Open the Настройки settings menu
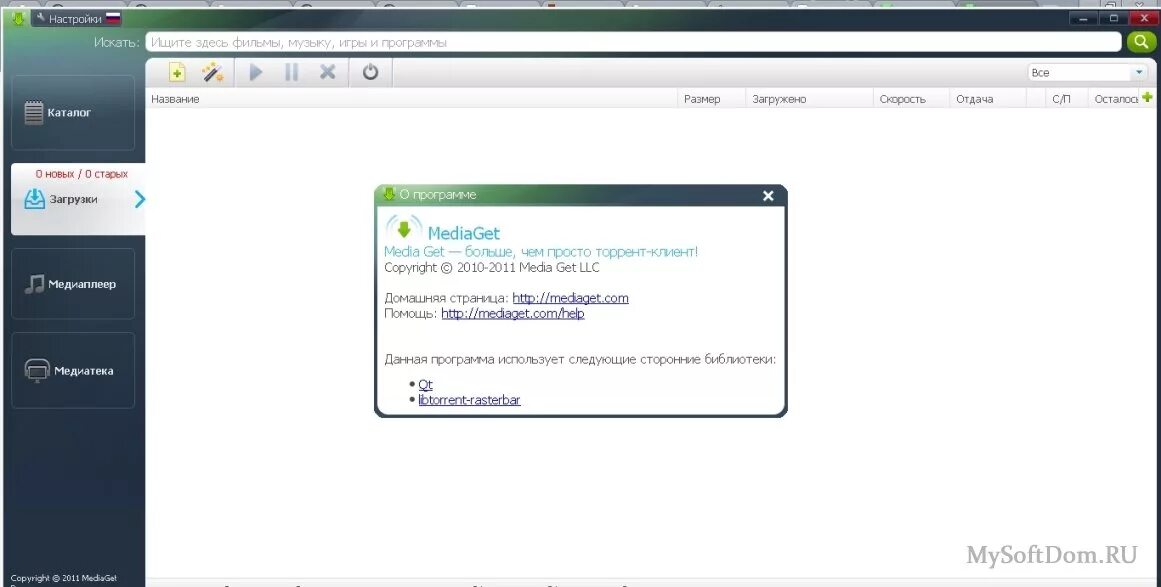Viewport: 1161px width, 587px height. (69, 19)
